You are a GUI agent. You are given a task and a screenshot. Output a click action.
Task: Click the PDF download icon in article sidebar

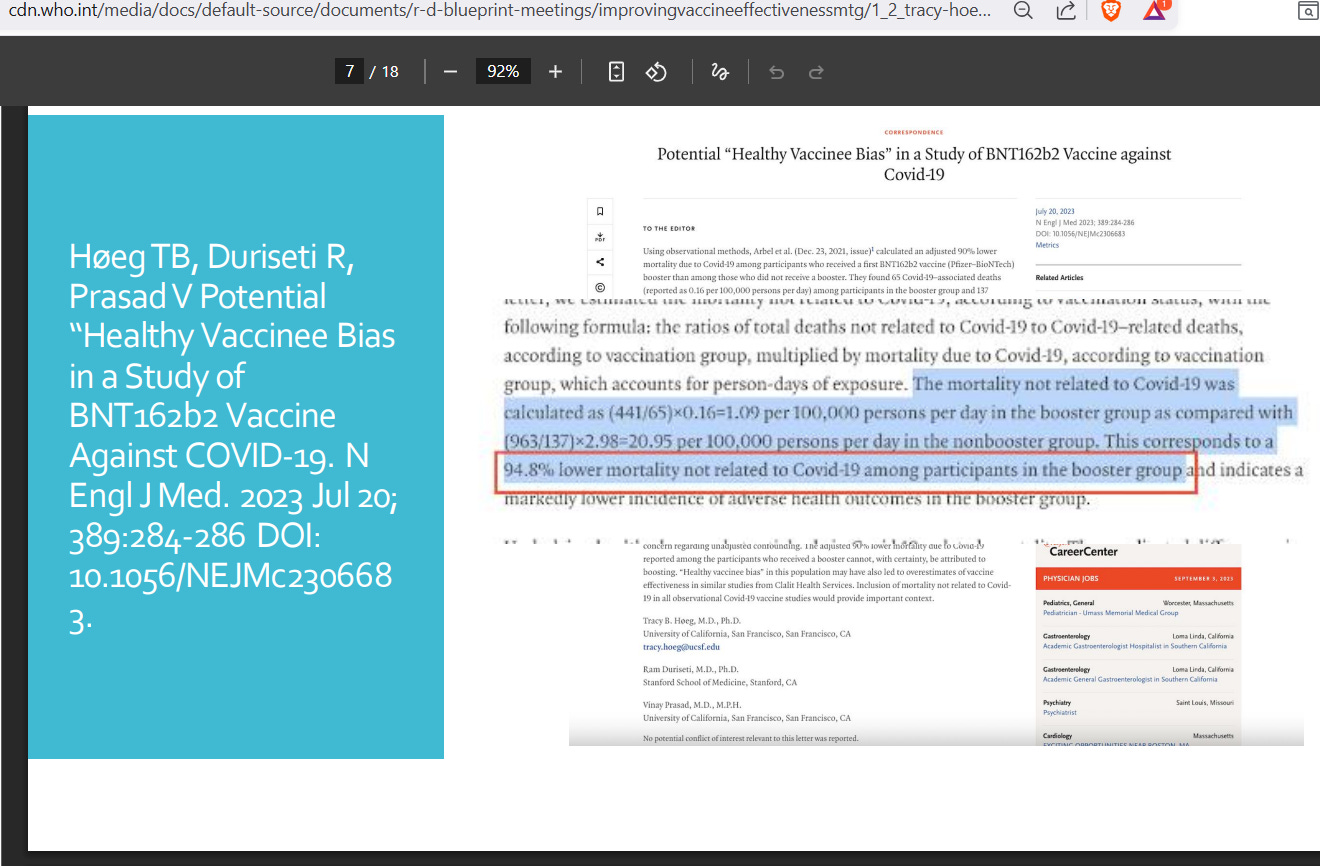coord(600,237)
